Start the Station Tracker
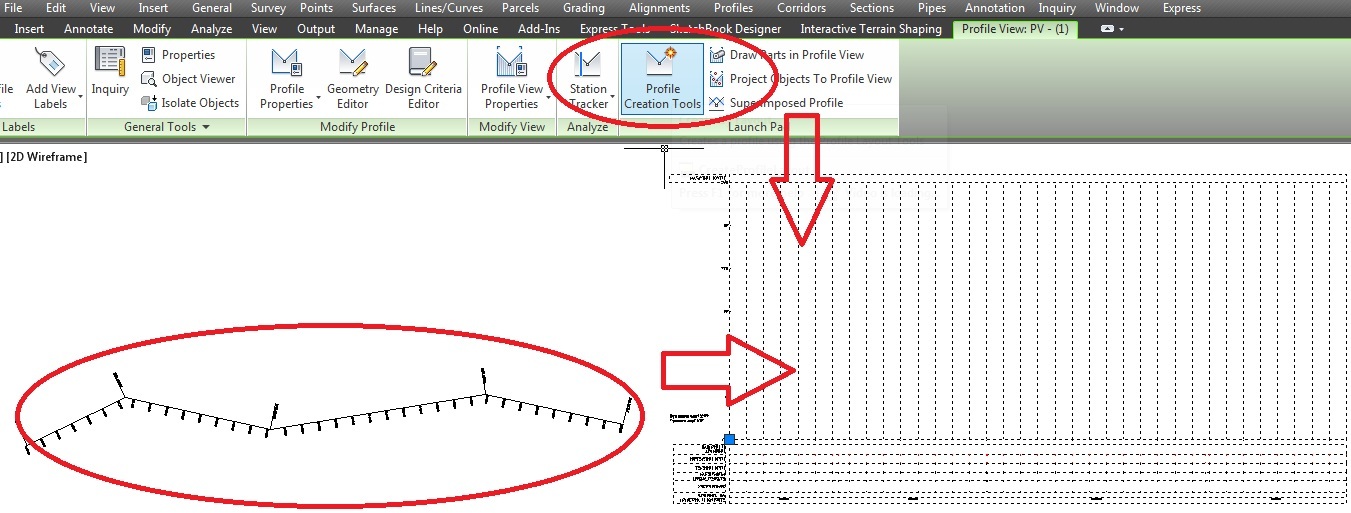The width and height of the screenshot is (1351, 513). [x=588, y=78]
